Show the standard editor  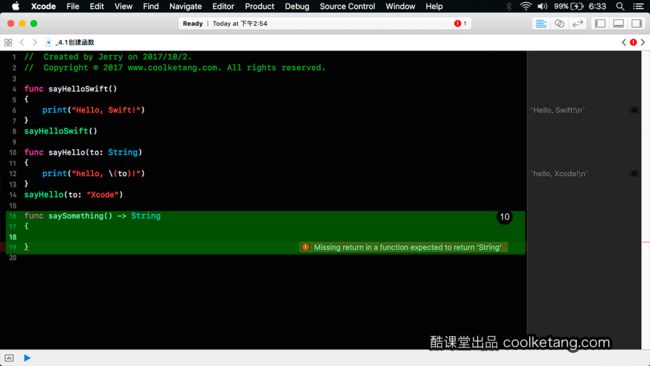[x=541, y=24]
